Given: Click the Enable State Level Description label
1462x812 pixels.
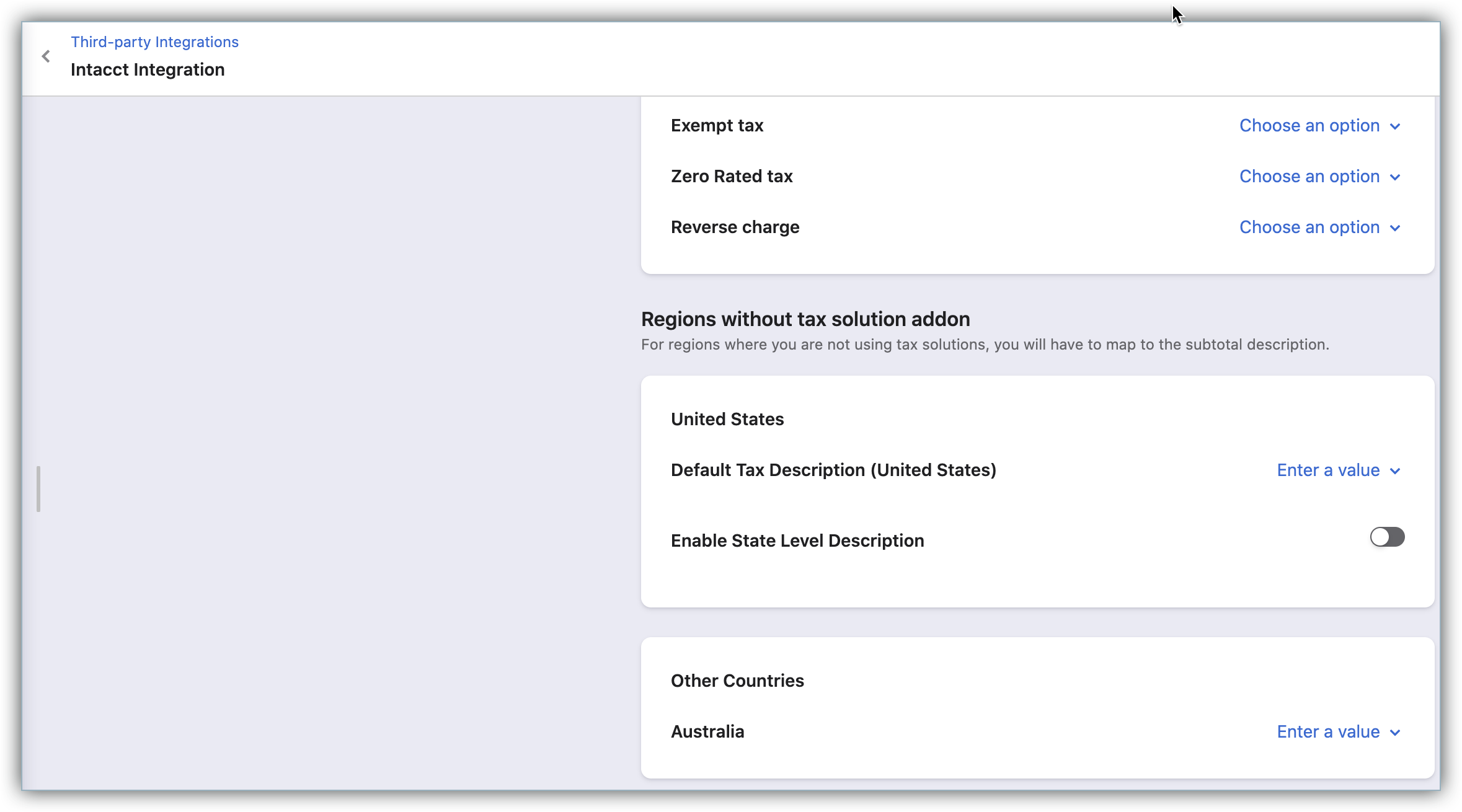Looking at the screenshot, I should pyautogui.click(x=797, y=541).
